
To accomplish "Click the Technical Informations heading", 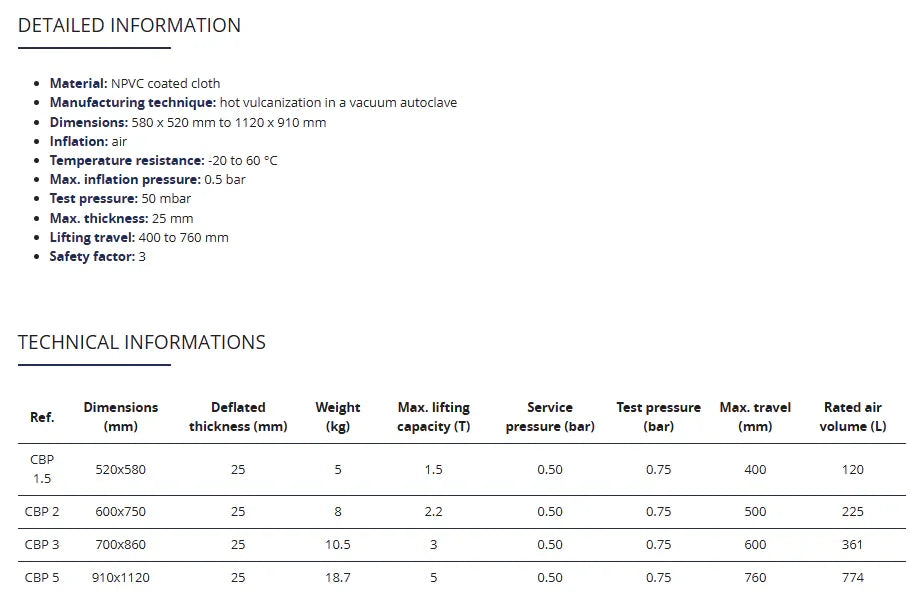I will point(142,343).
